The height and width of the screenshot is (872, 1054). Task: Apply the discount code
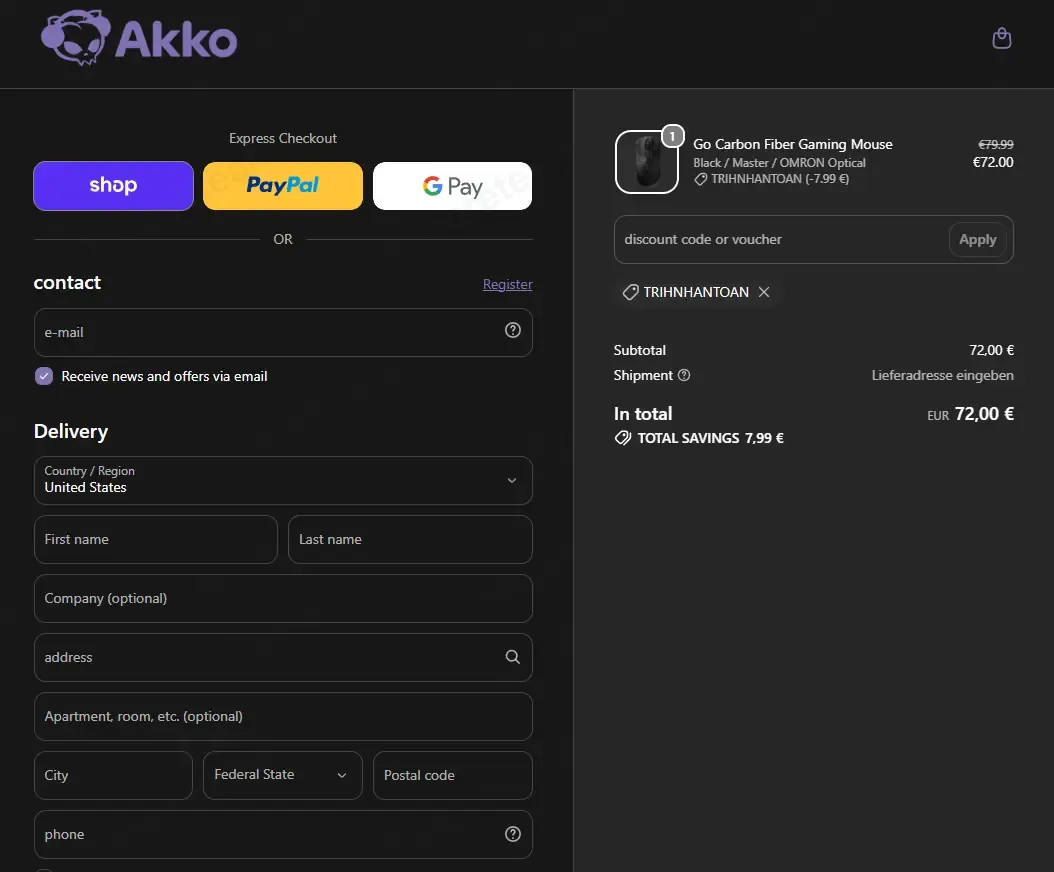tap(977, 239)
